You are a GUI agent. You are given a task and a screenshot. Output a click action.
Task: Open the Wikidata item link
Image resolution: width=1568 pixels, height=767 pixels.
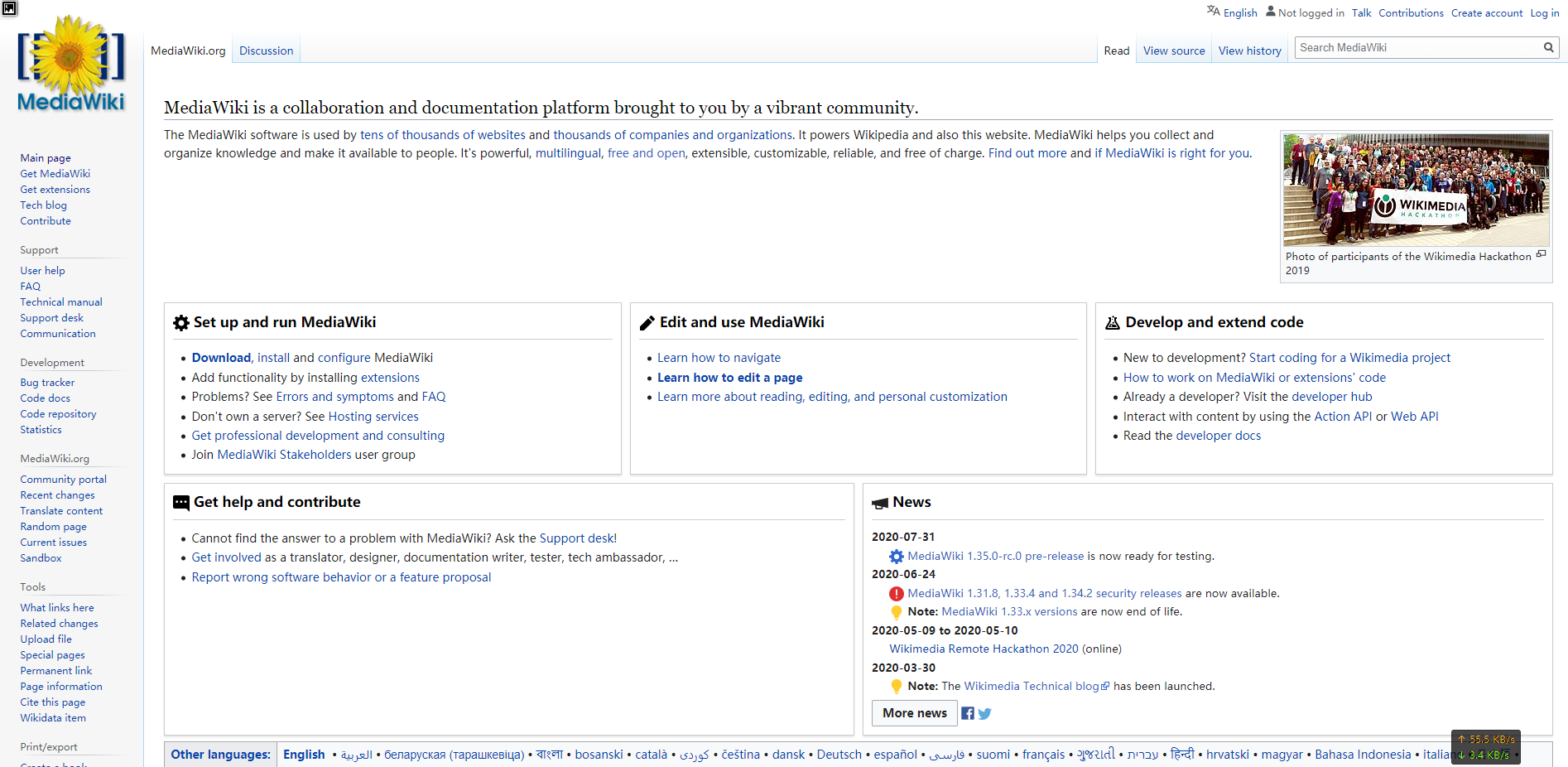tap(53, 718)
